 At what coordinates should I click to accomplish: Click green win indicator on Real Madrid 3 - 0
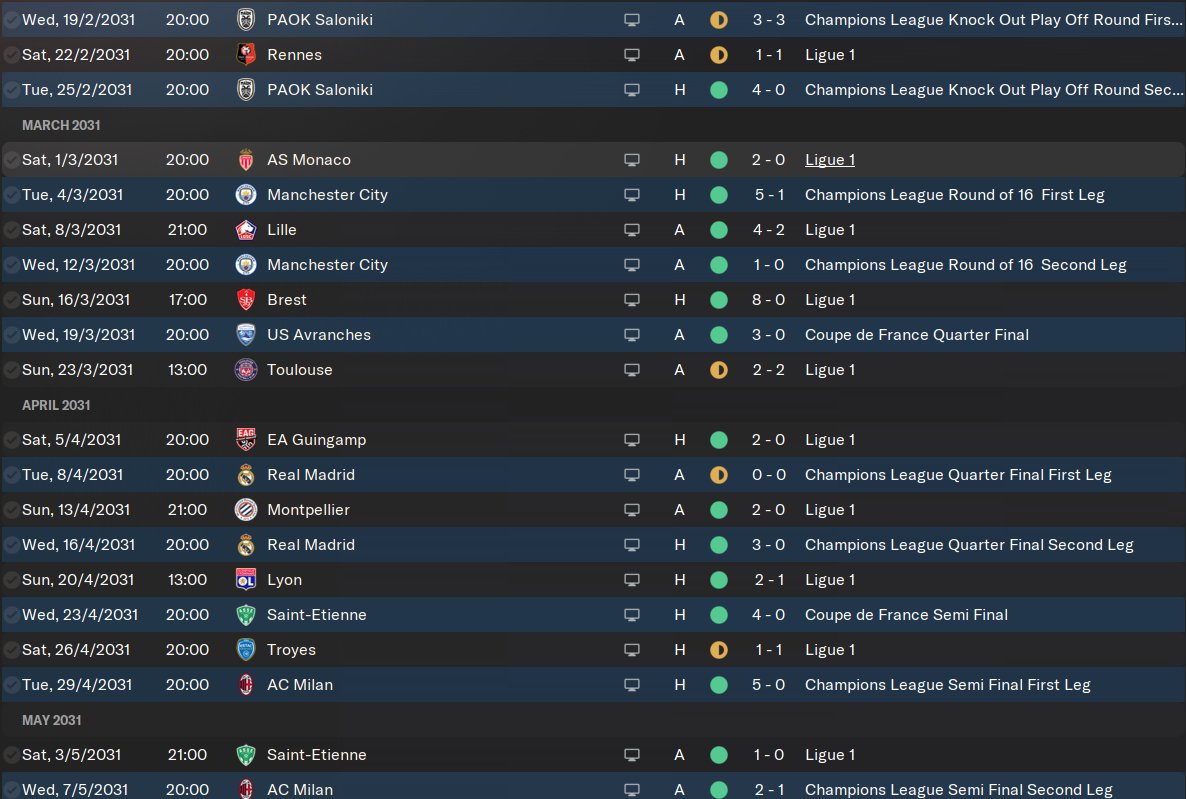pos(719,545)
